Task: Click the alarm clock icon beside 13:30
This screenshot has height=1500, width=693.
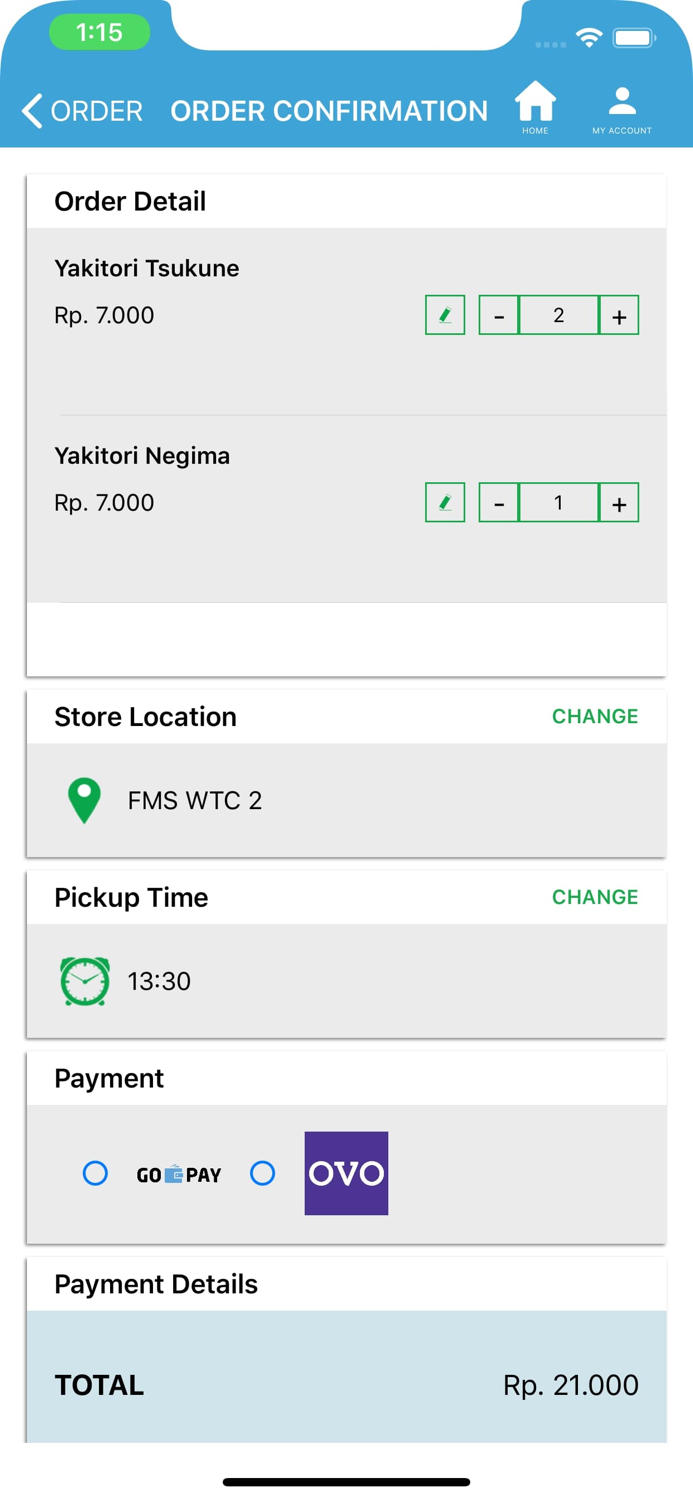Action: tap(84, 980)
